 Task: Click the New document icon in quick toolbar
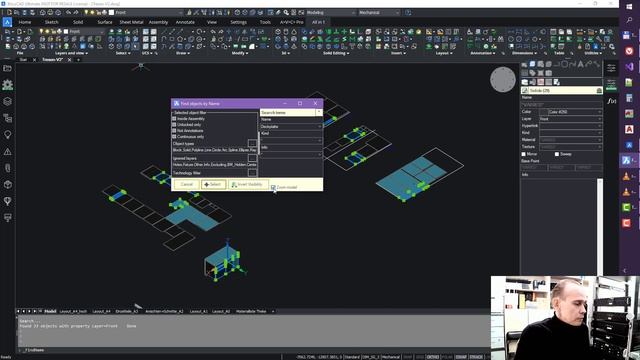pyautogui.click(x=9, y=13)
